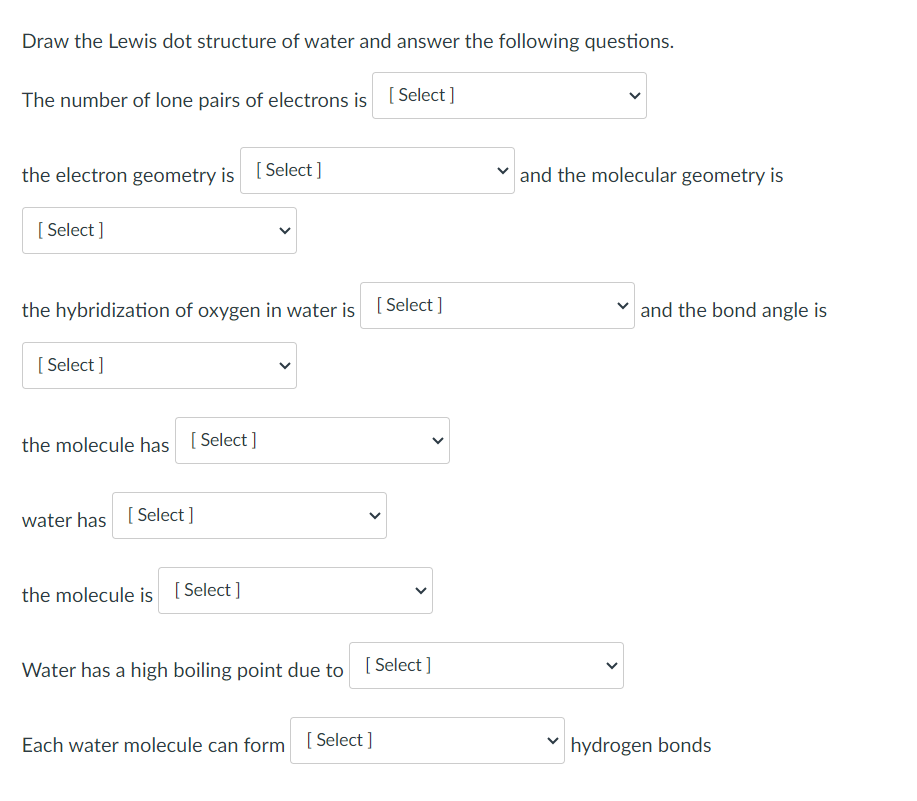Open the hybridization of oxygen dropdown
Image resolution: width=917 pixels, height=801 pixels.
(497, 305)
